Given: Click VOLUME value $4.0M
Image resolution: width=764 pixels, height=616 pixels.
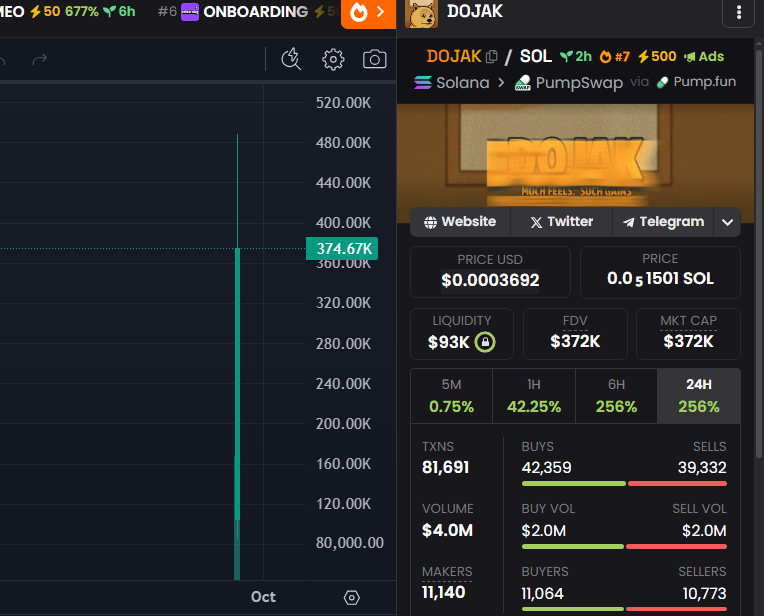Looking at the screenshot, I should coord(447,530).
